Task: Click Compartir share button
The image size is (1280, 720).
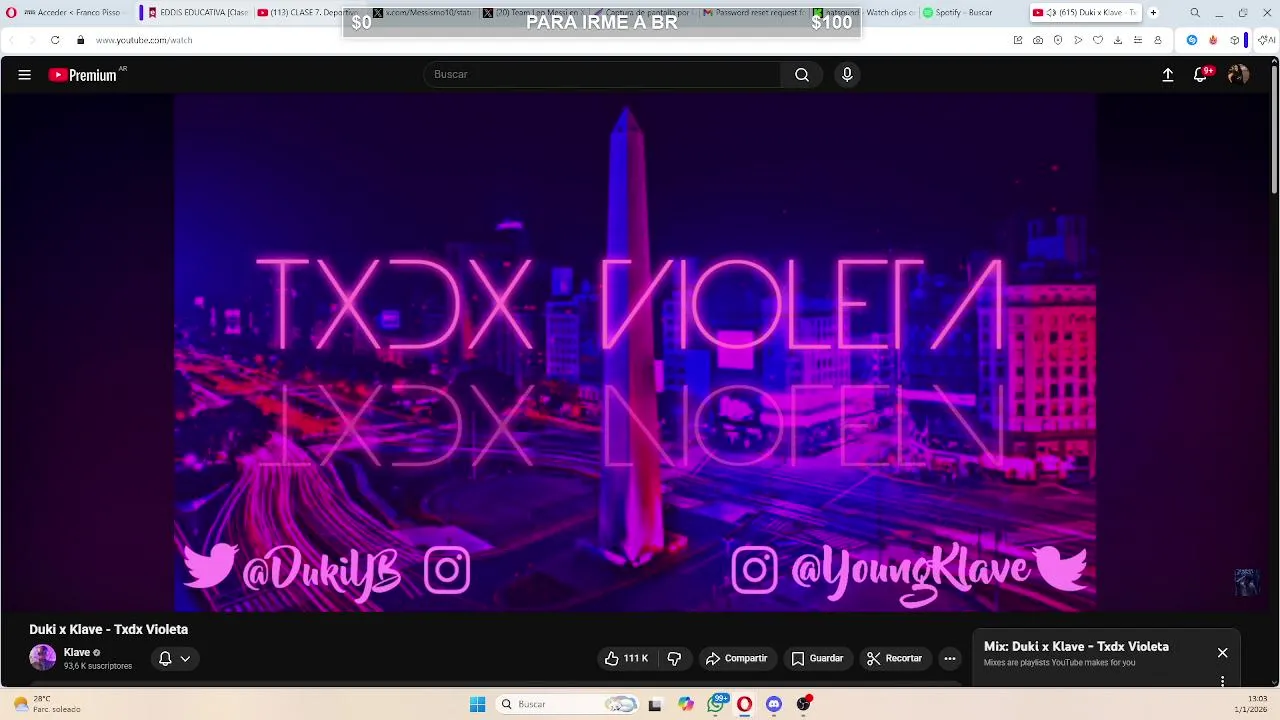Action: [x=736, y=658]
